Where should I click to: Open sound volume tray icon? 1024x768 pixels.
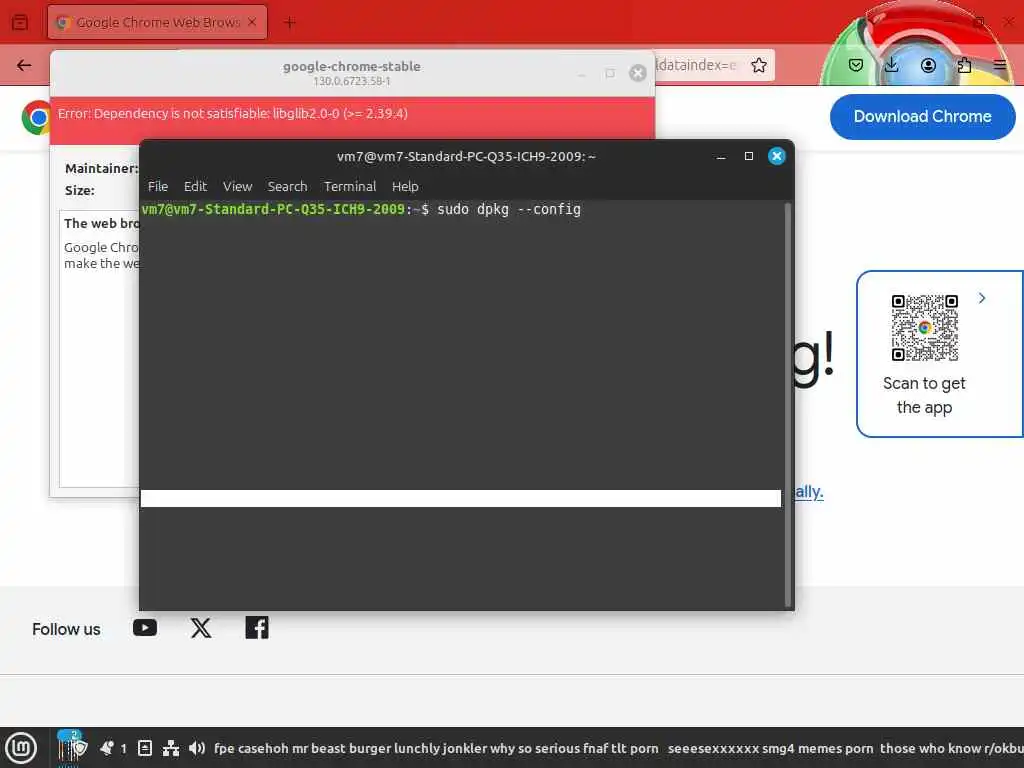coord(197,748)
